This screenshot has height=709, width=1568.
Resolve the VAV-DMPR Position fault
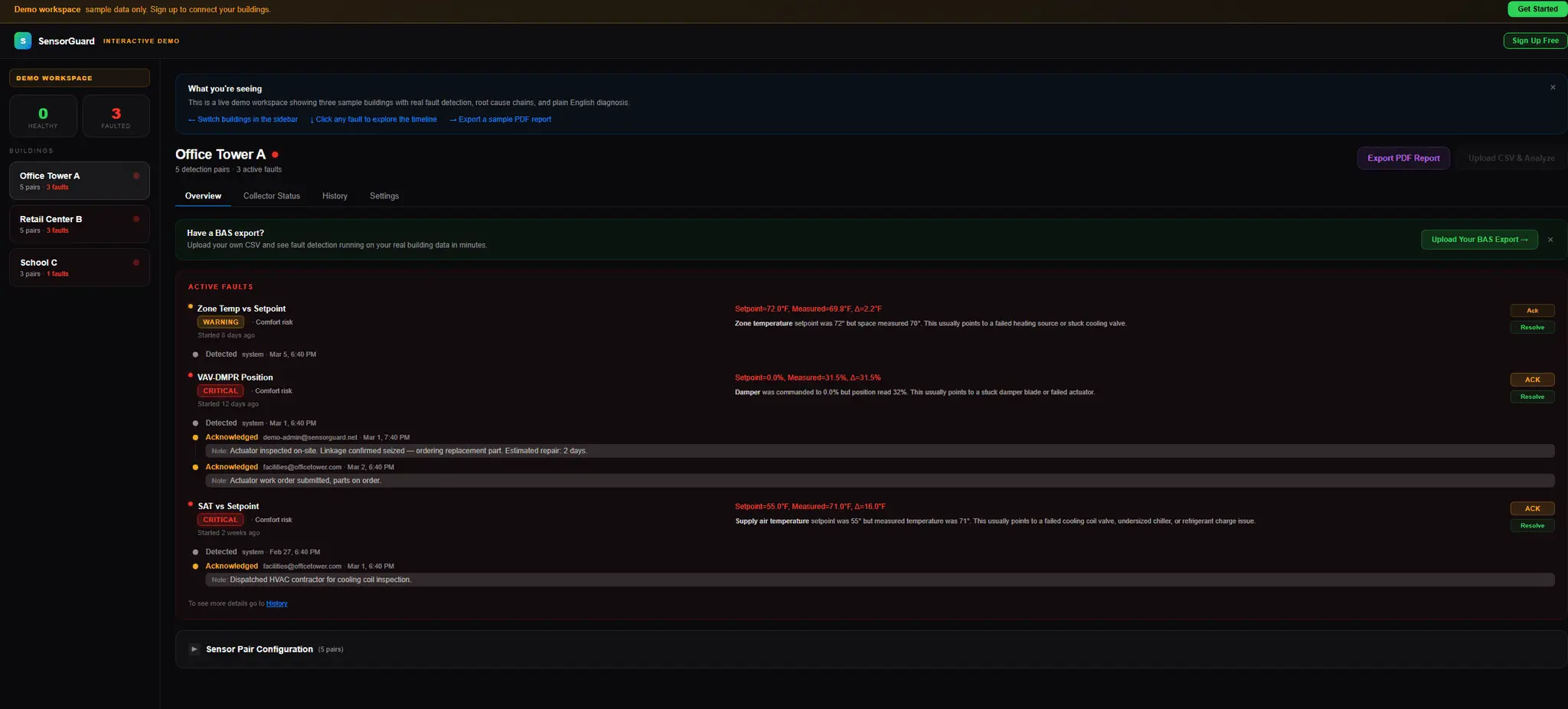[1532, 397]
